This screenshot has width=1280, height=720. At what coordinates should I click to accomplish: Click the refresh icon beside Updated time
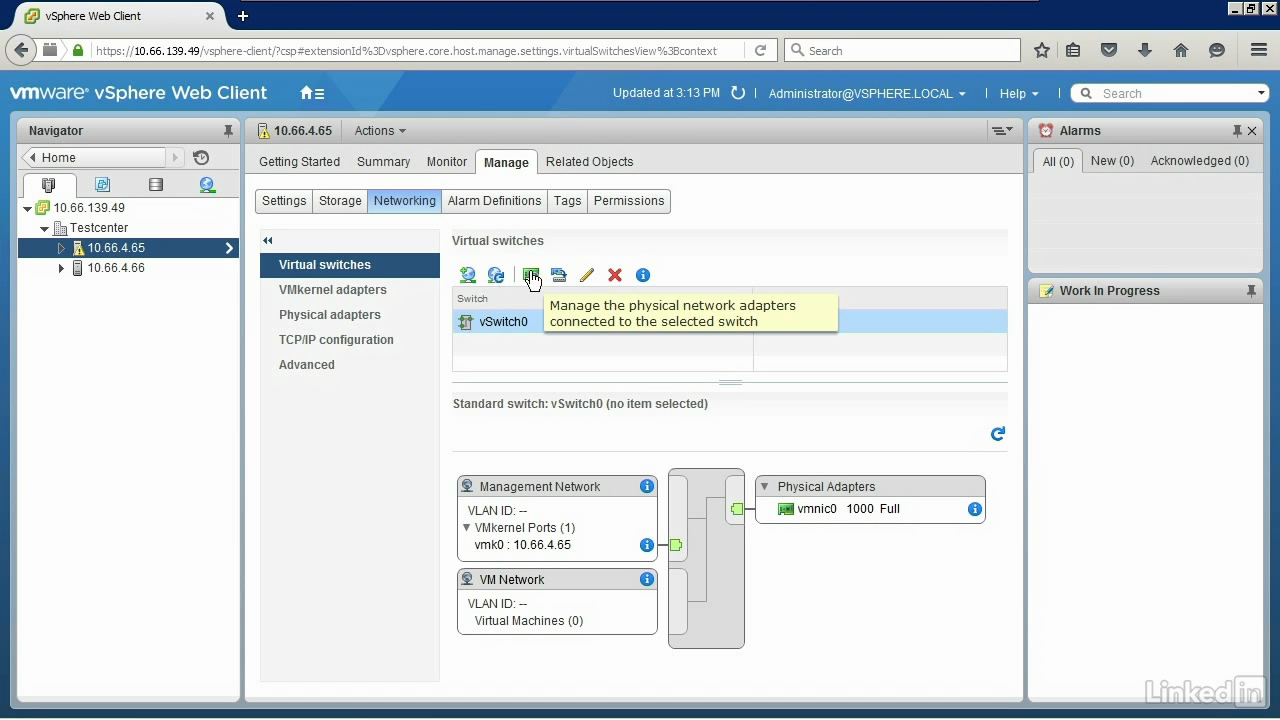[x=738, y=93]
